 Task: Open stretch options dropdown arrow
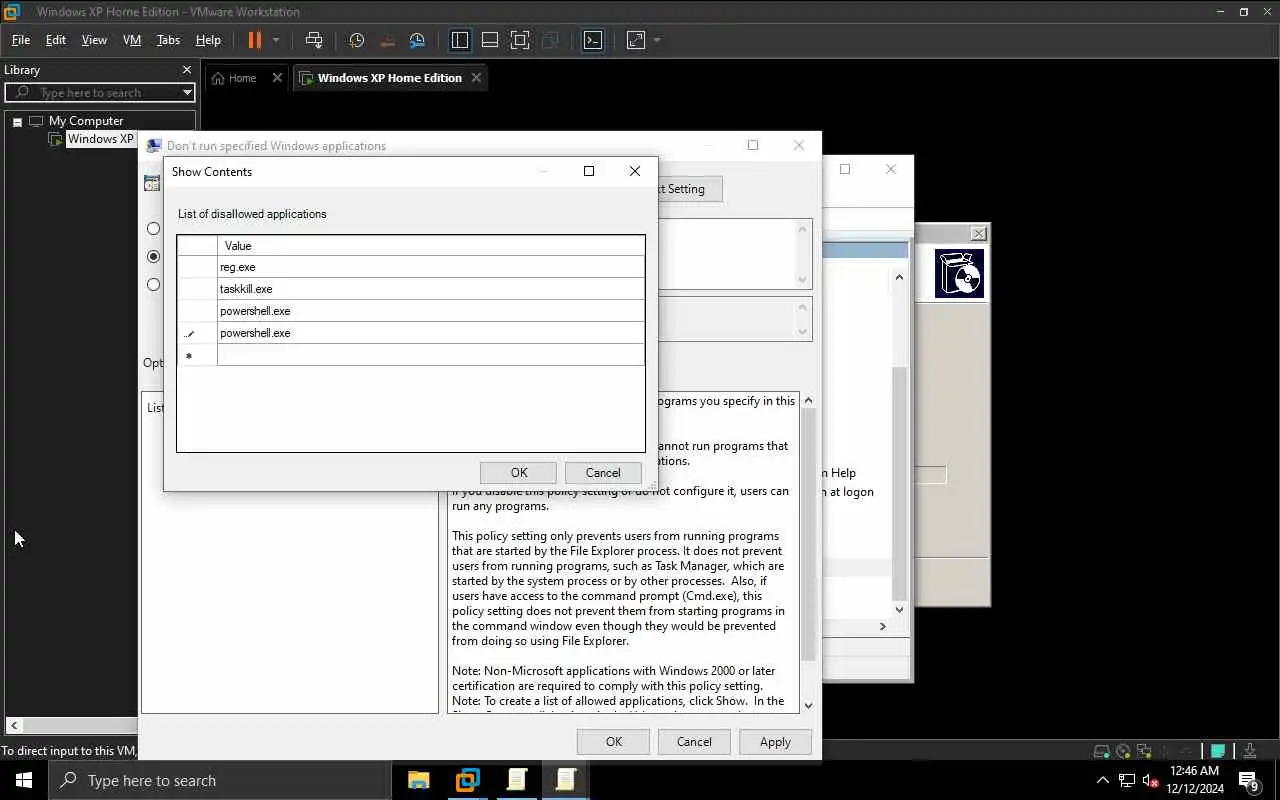point(657,40)
